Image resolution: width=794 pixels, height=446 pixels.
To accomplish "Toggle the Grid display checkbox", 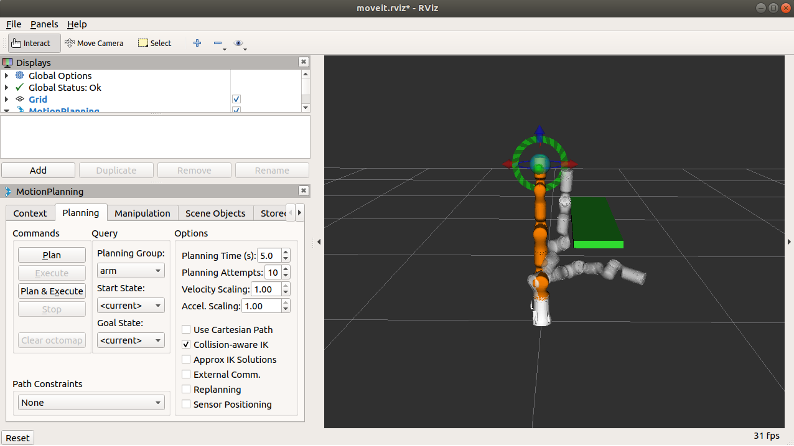I will 236,100.
